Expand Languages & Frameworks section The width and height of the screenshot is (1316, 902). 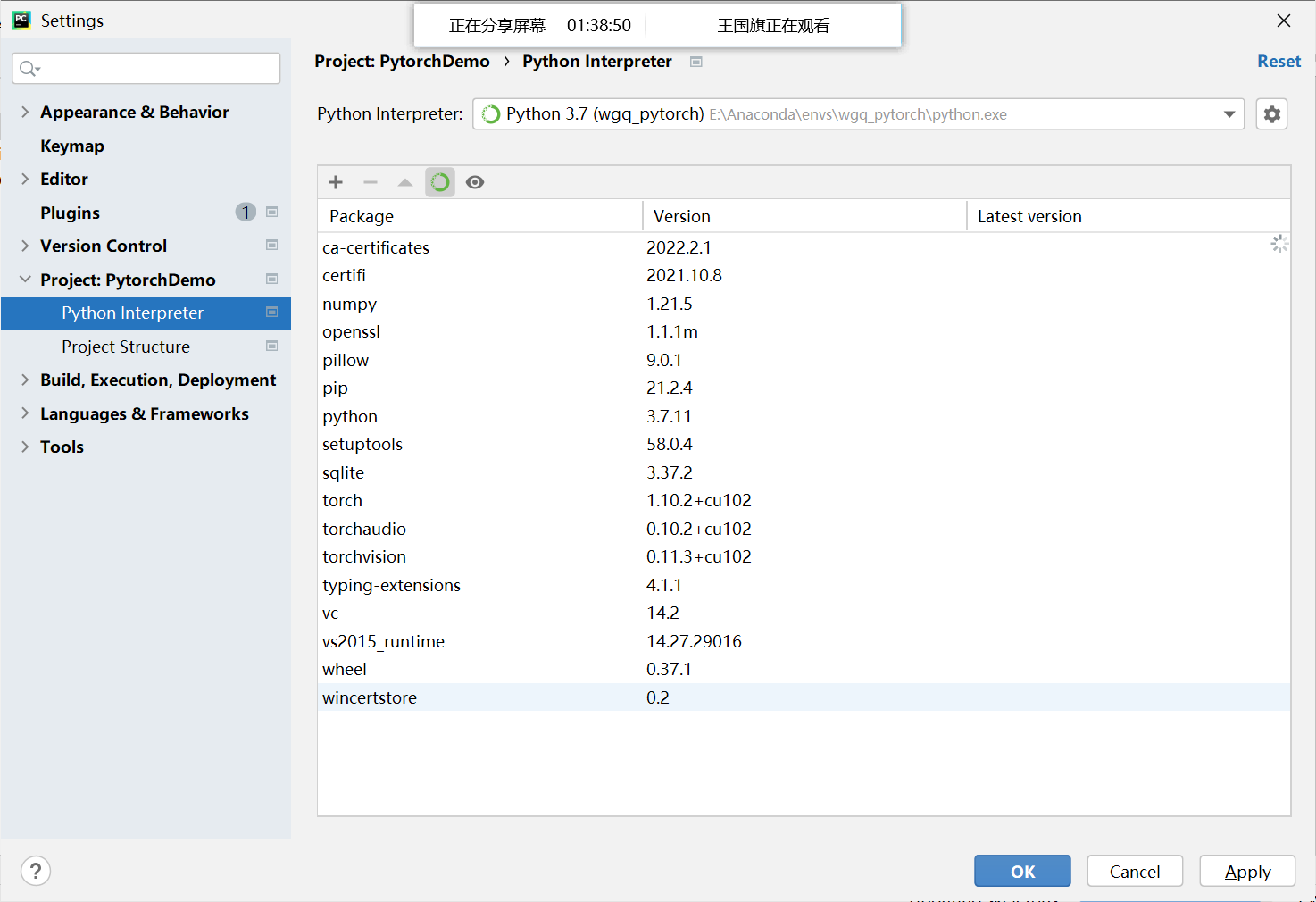click(25, 413)
